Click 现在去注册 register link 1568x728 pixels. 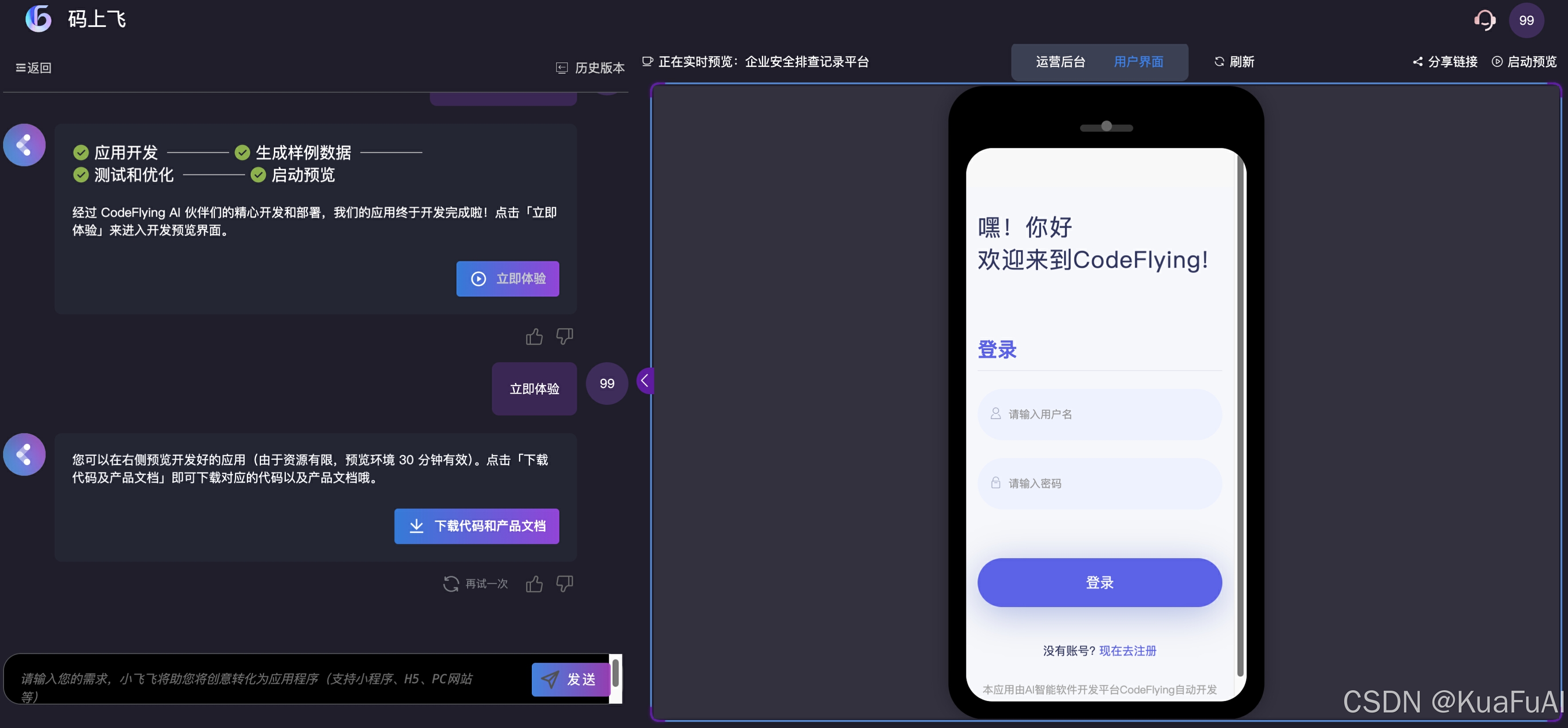tap(1127, 650)
